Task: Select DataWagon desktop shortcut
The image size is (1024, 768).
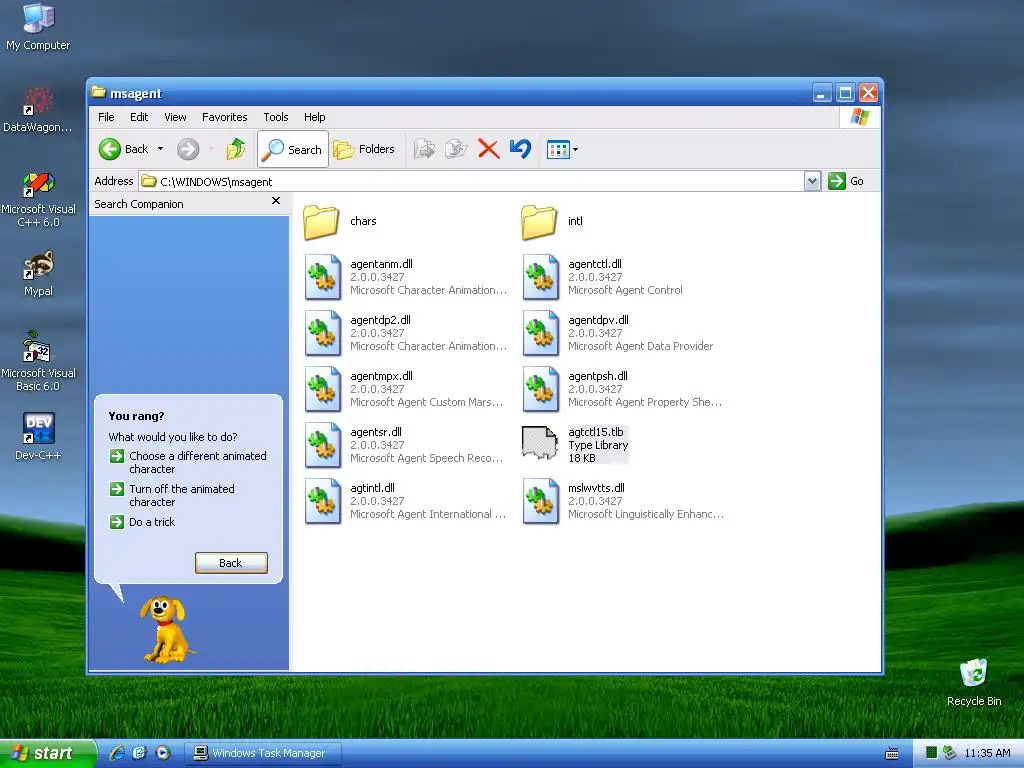Action: 38,110
